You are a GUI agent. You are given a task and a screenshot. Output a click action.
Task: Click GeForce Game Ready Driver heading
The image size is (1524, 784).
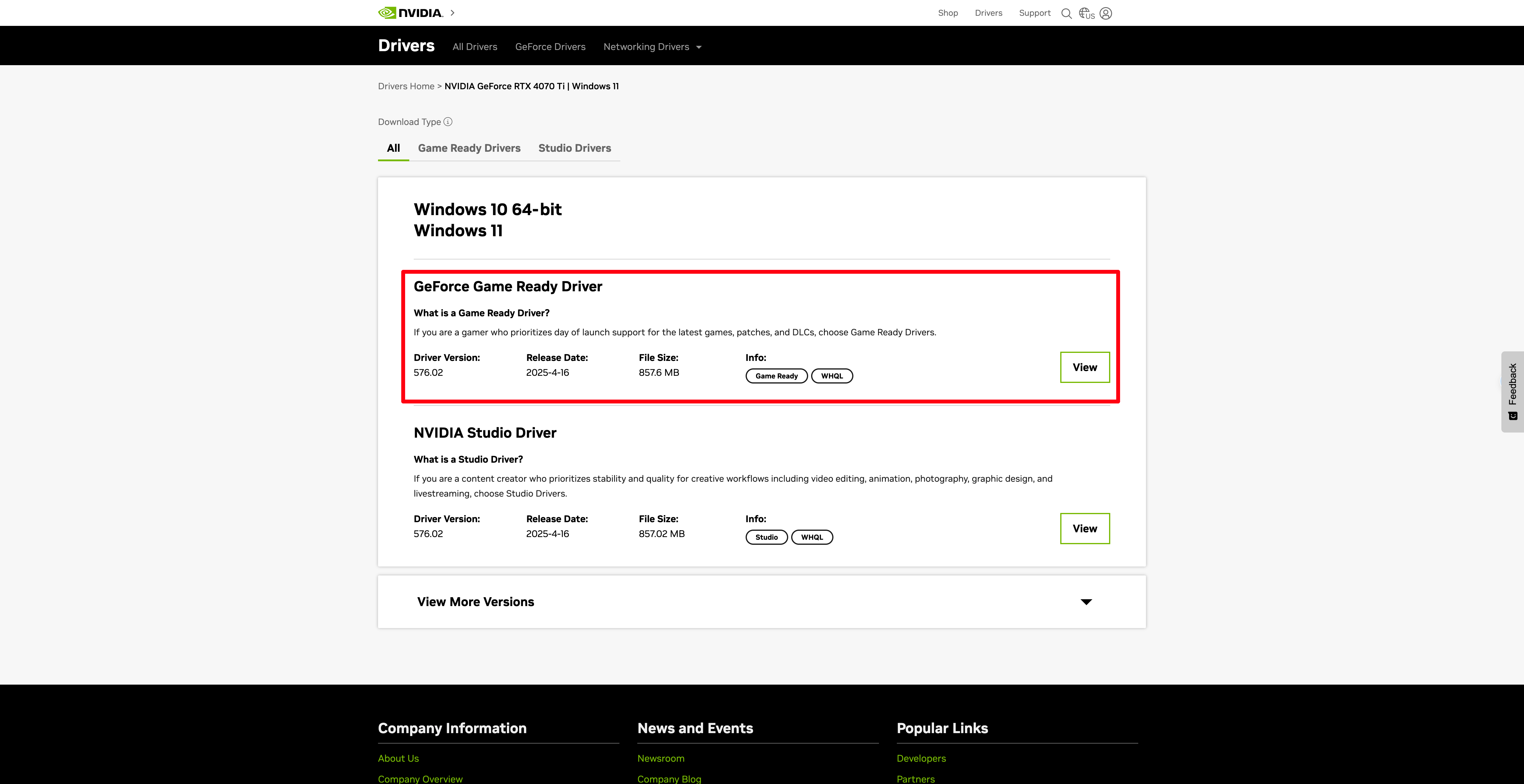point(508,287)
